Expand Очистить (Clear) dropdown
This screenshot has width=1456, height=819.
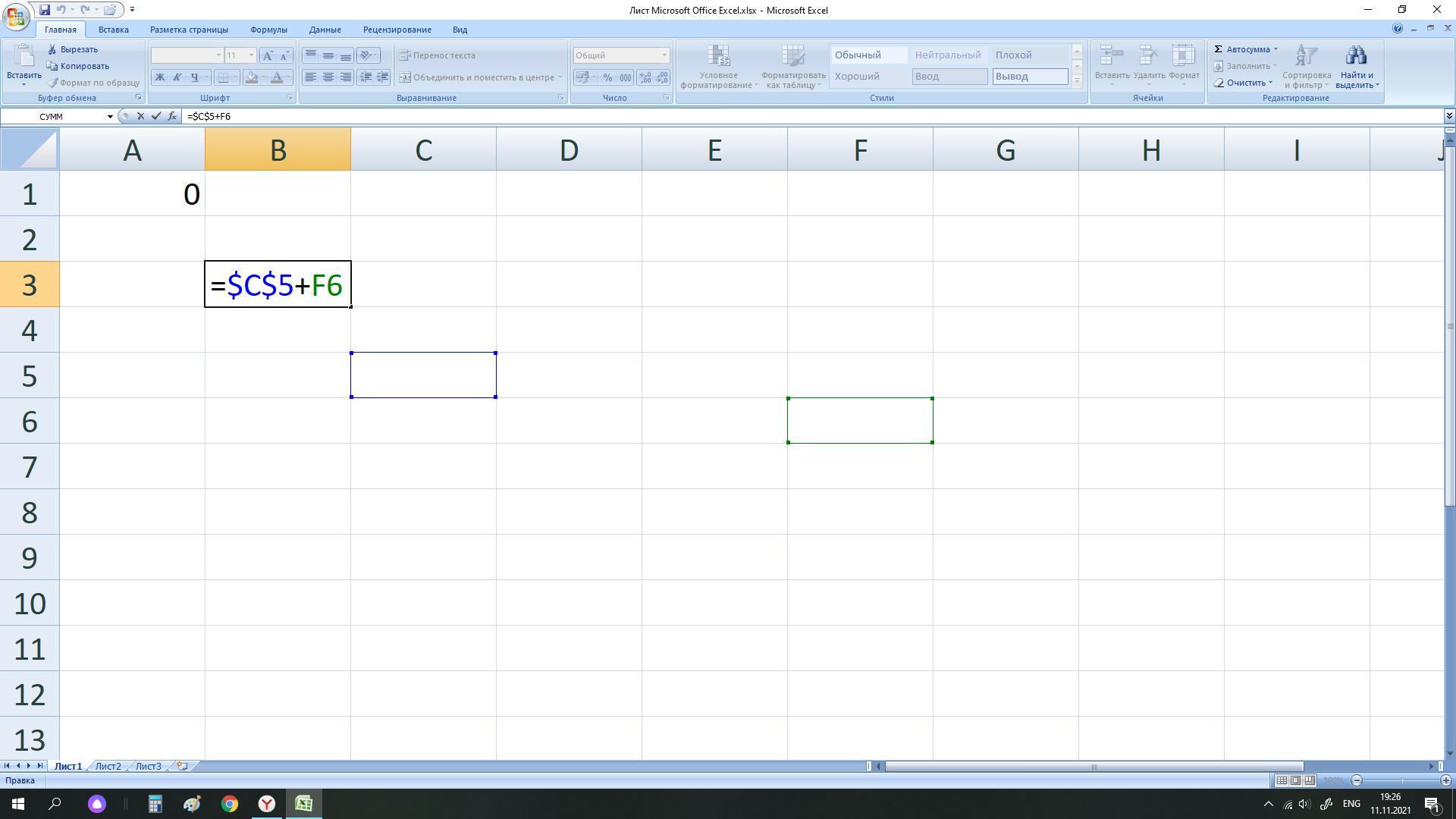[1270, 83]
